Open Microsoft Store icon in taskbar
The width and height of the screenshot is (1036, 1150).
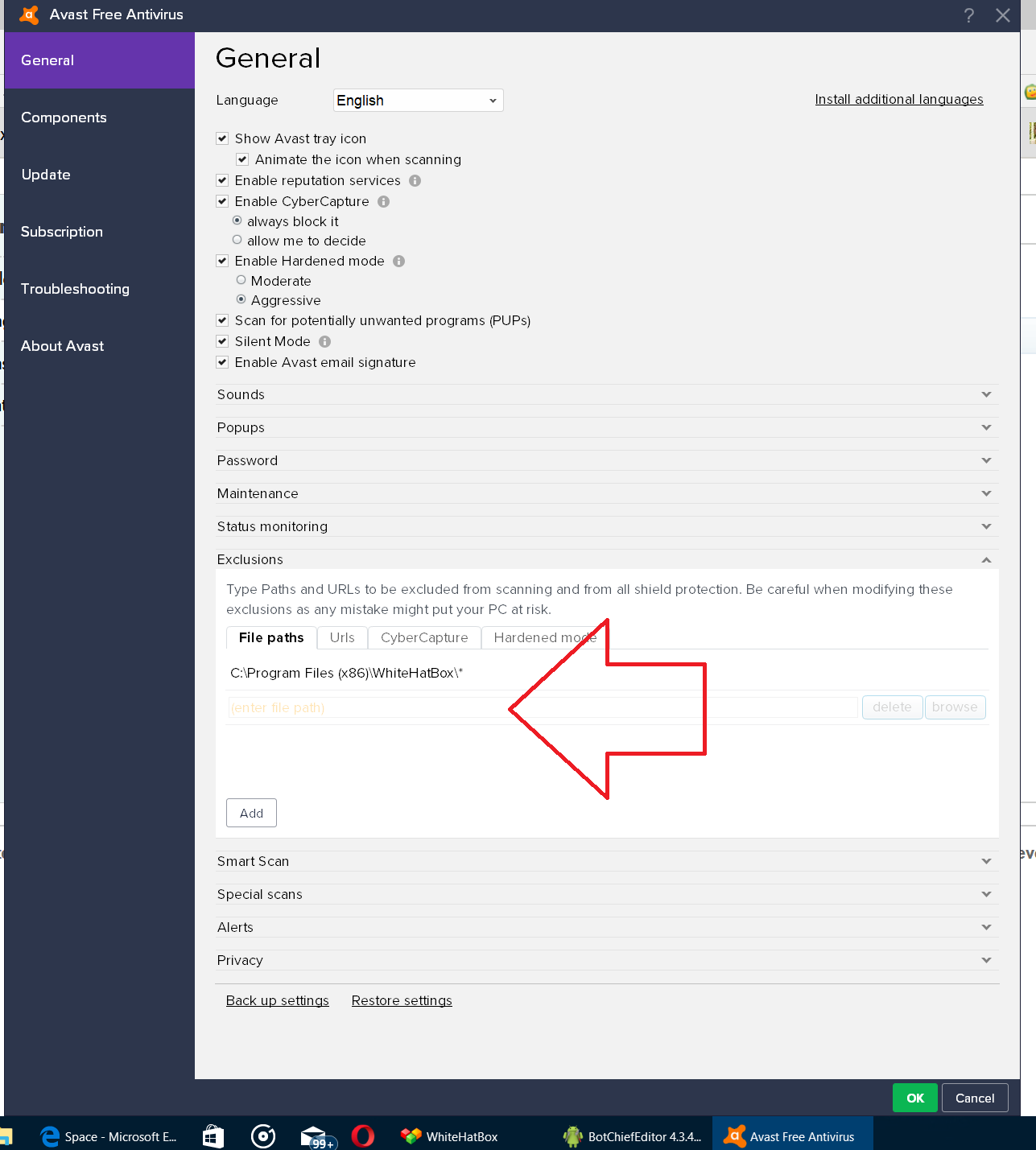[x=213, y=1136]
